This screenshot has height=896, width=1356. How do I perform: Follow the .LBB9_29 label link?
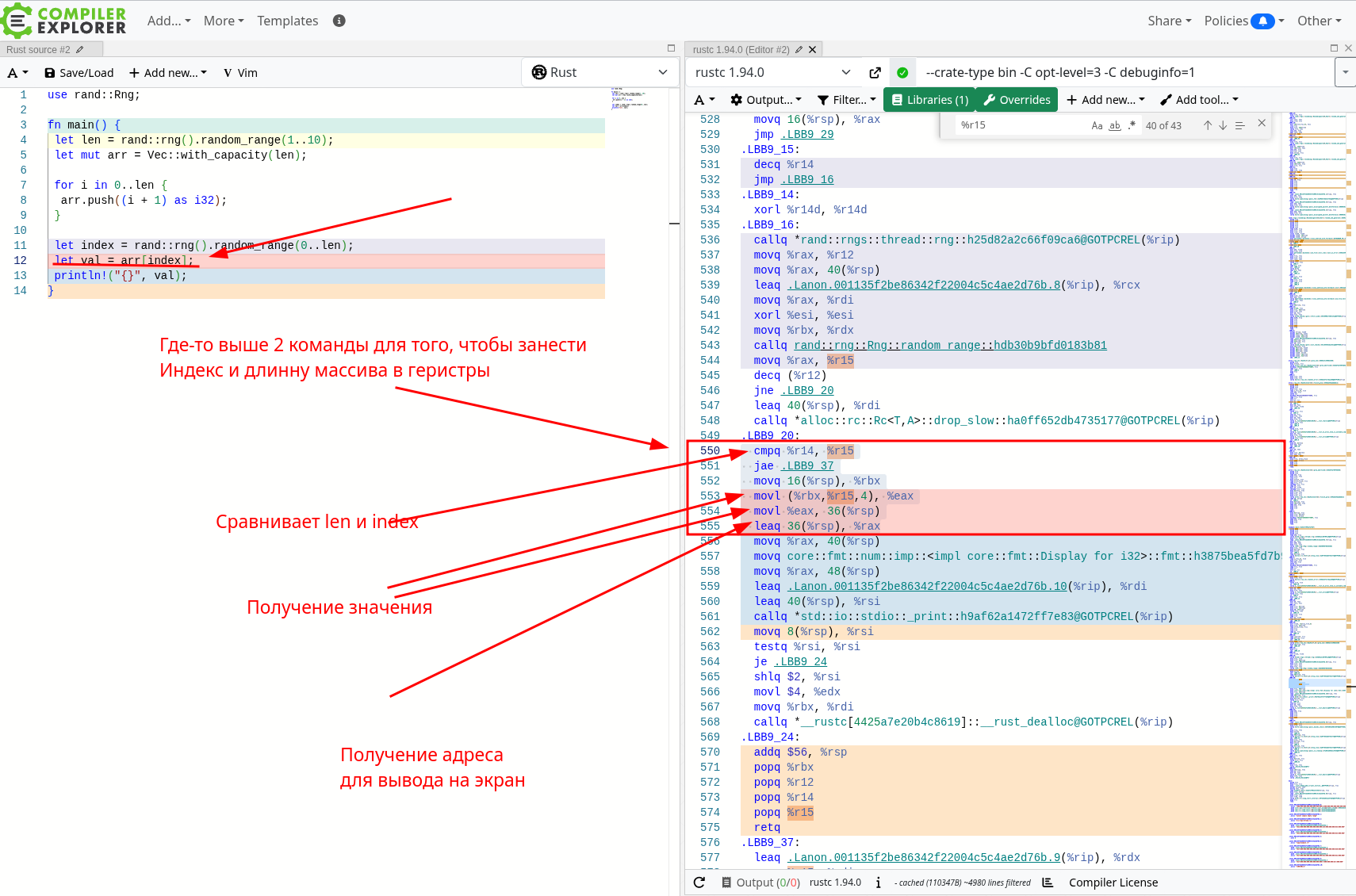point(807,134)
